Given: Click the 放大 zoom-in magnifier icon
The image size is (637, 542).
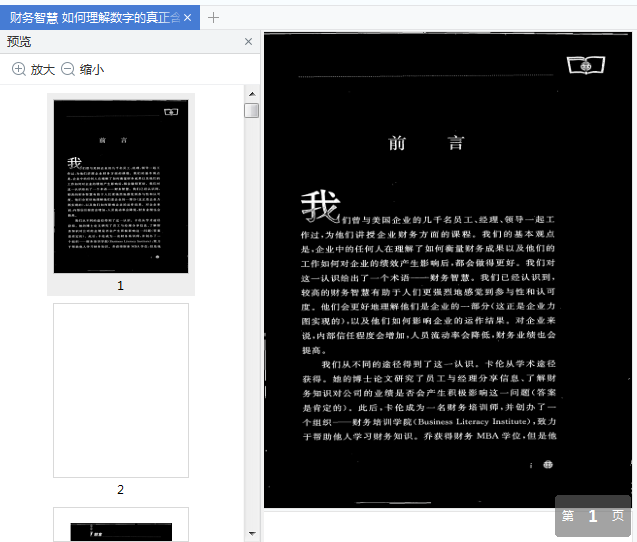Looking at the screenshot, I should click(x=19, y=69).
